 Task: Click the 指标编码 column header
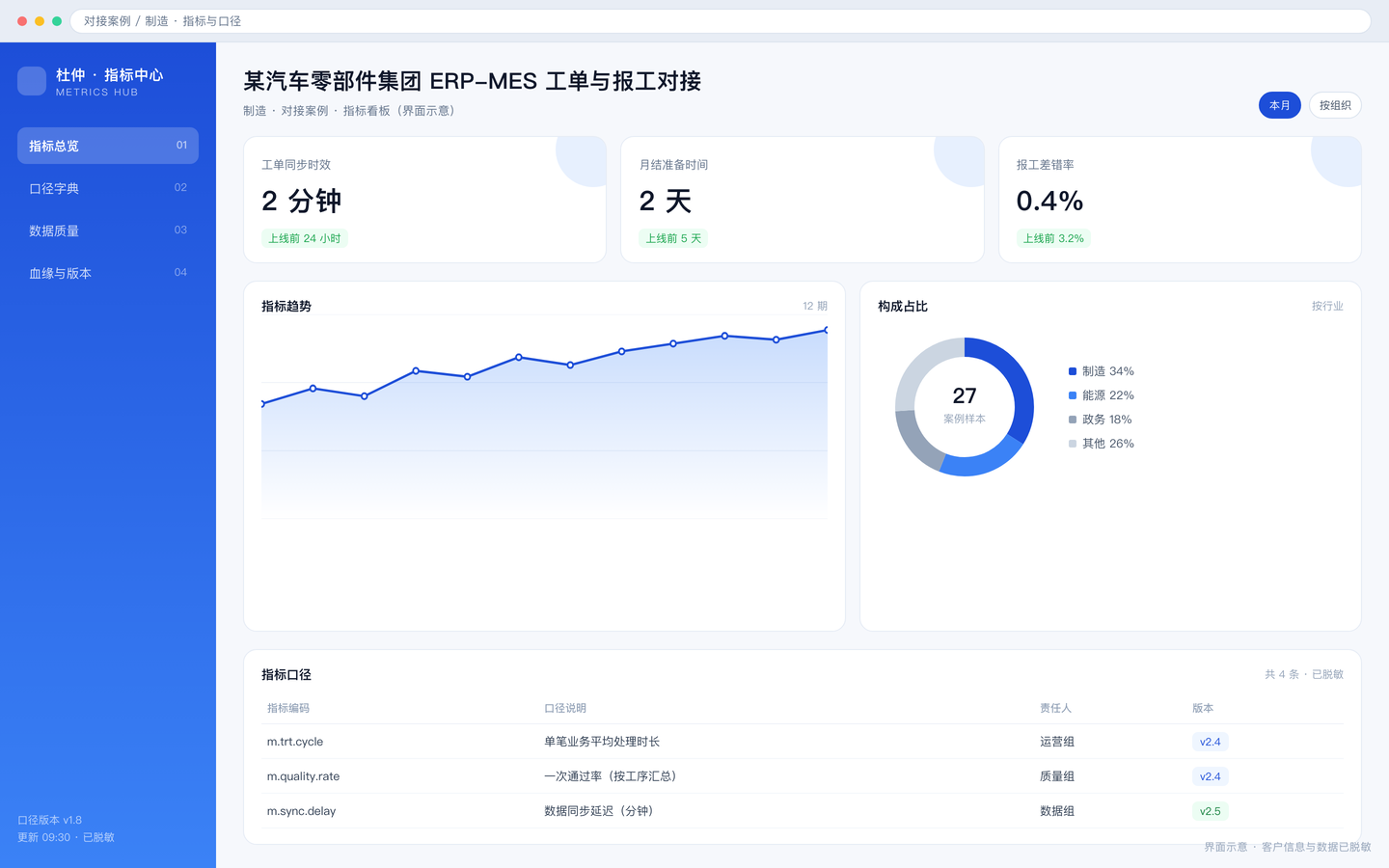point(288,708)
